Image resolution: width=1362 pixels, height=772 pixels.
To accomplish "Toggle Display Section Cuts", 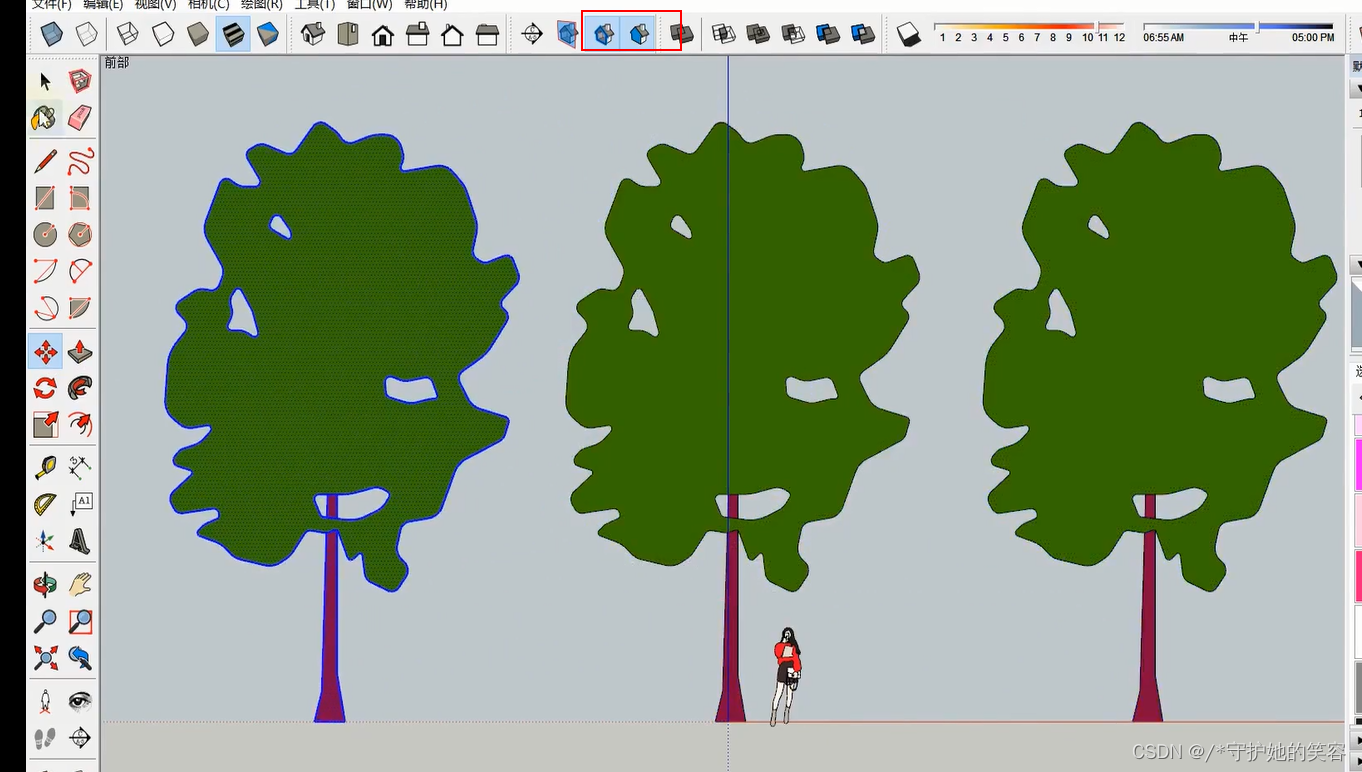I will [x=604, y=35].
